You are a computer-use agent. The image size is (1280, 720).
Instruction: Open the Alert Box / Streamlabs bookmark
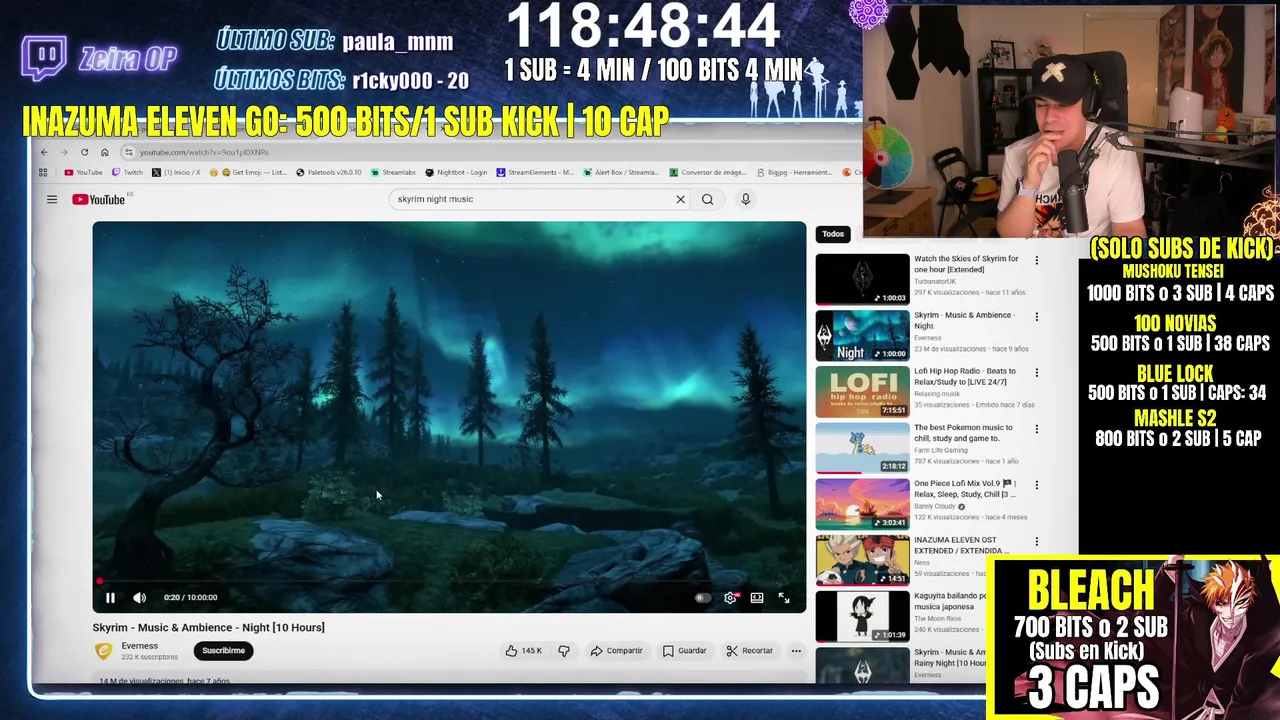tap(621, 172)
